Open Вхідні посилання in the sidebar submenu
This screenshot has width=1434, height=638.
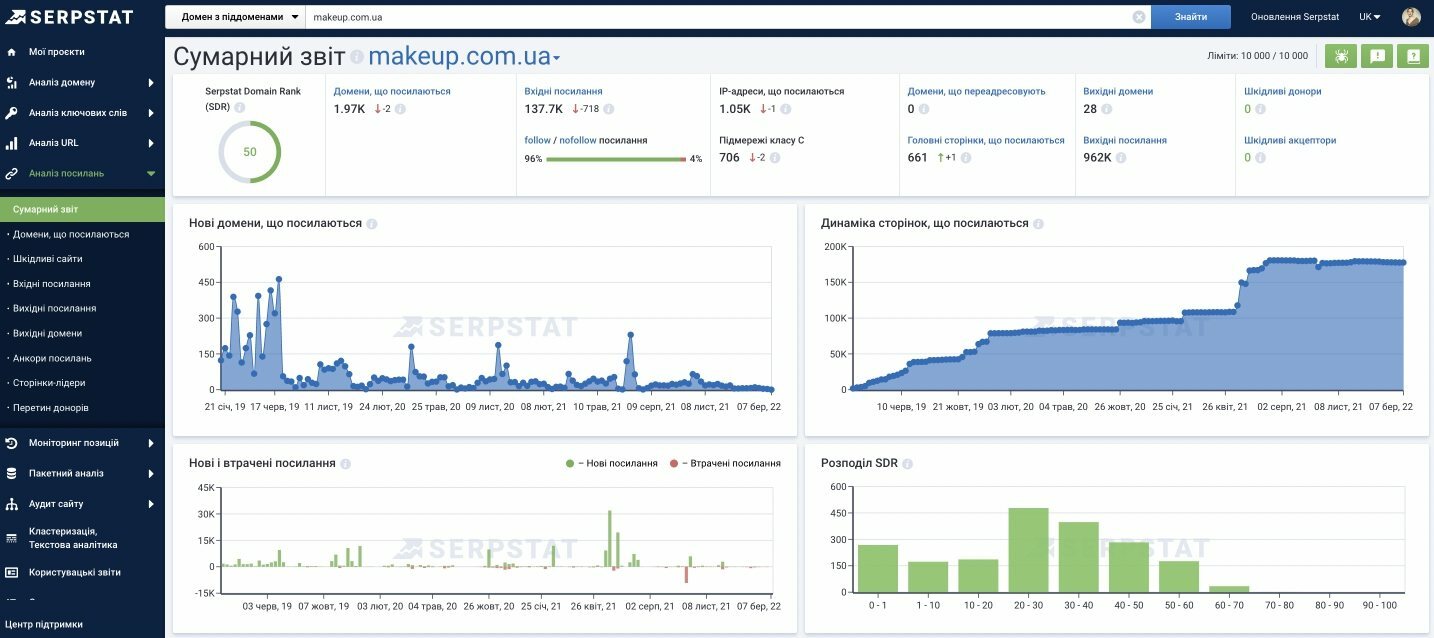52,284
